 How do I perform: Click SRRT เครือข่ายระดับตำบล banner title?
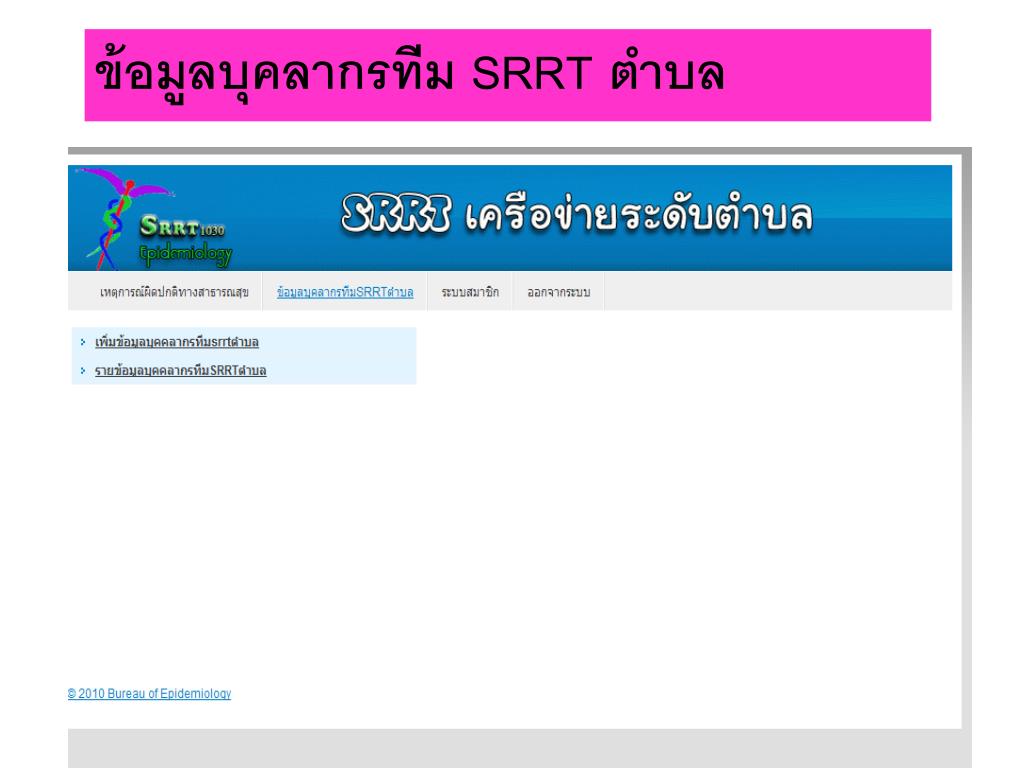click(x=577, y=214)
